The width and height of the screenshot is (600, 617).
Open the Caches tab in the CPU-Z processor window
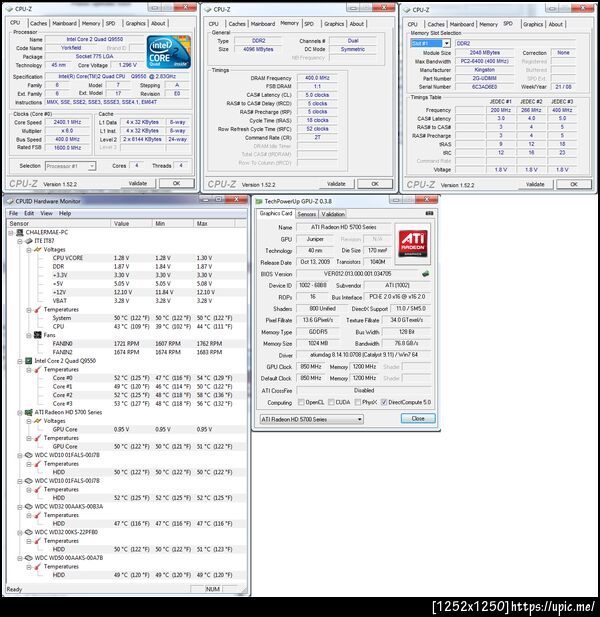click(x=39, y=23)
